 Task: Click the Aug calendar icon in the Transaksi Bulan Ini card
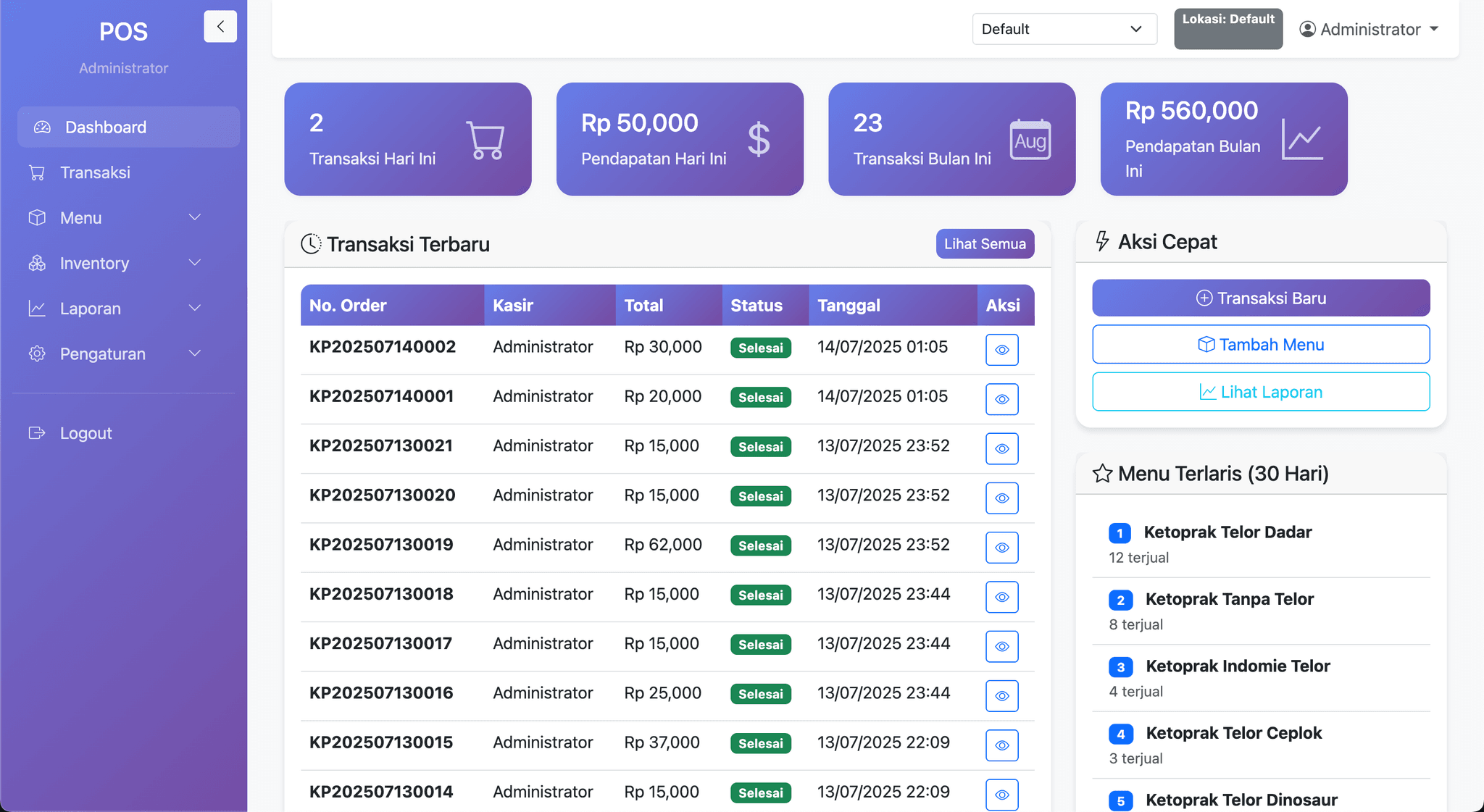pos(1030,139)
